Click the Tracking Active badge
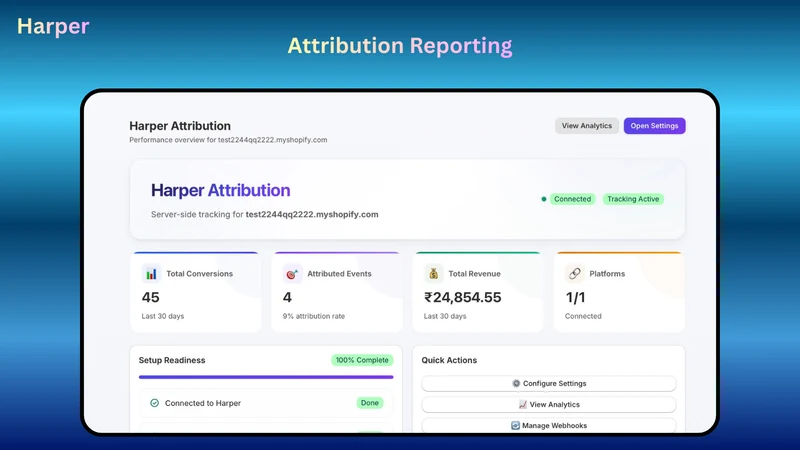Image resolution: width=800 pixels, height=450 pixels. [633, 199]
